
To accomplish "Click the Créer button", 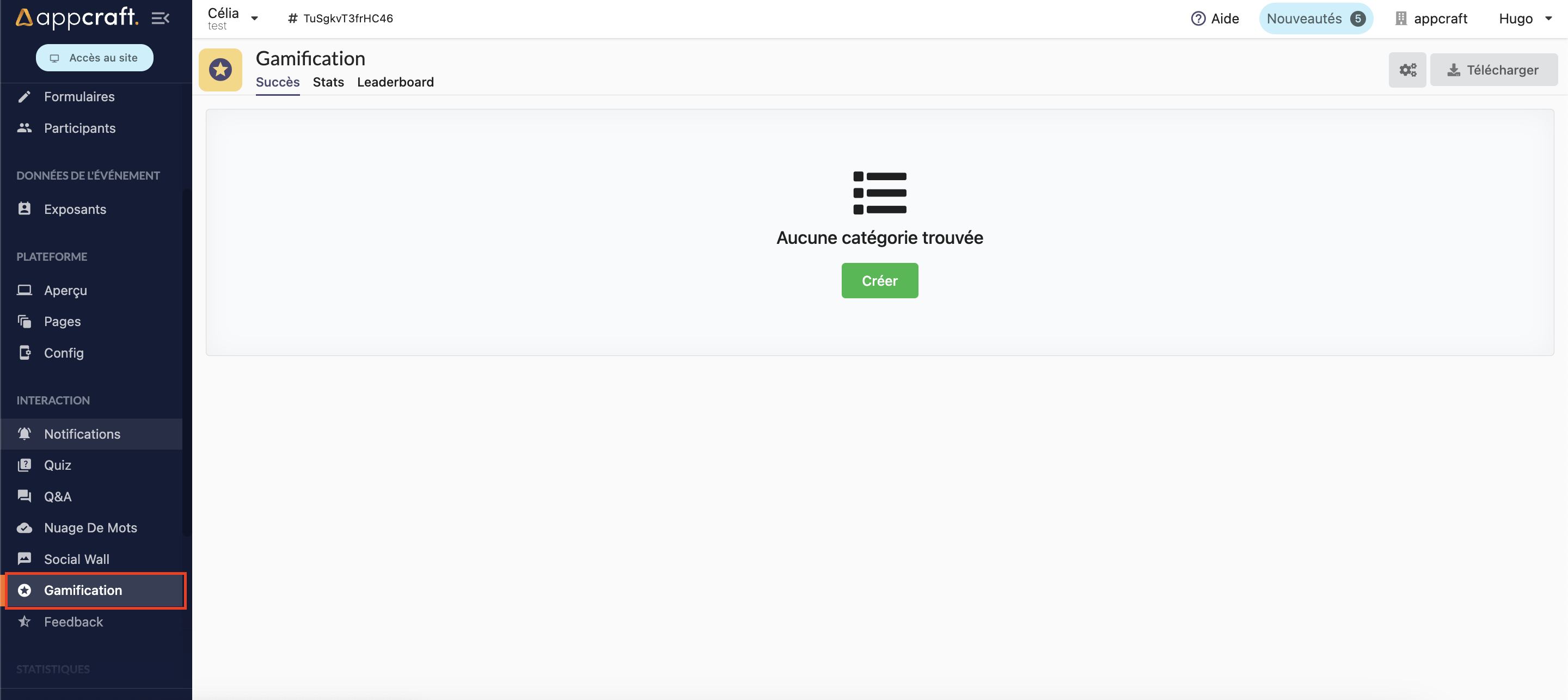I will (879, 280).
